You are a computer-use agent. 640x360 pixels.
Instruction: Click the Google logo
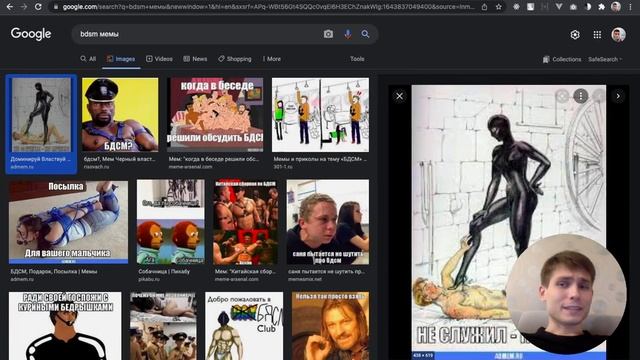31,34
